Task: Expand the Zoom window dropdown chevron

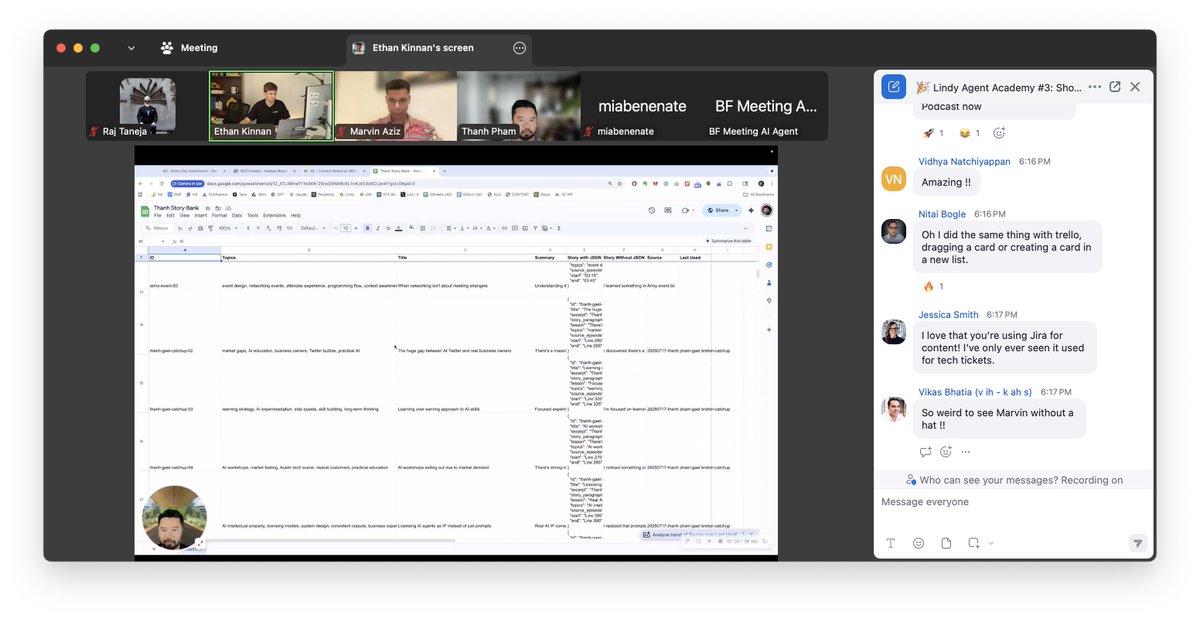Action: point(131,48)
